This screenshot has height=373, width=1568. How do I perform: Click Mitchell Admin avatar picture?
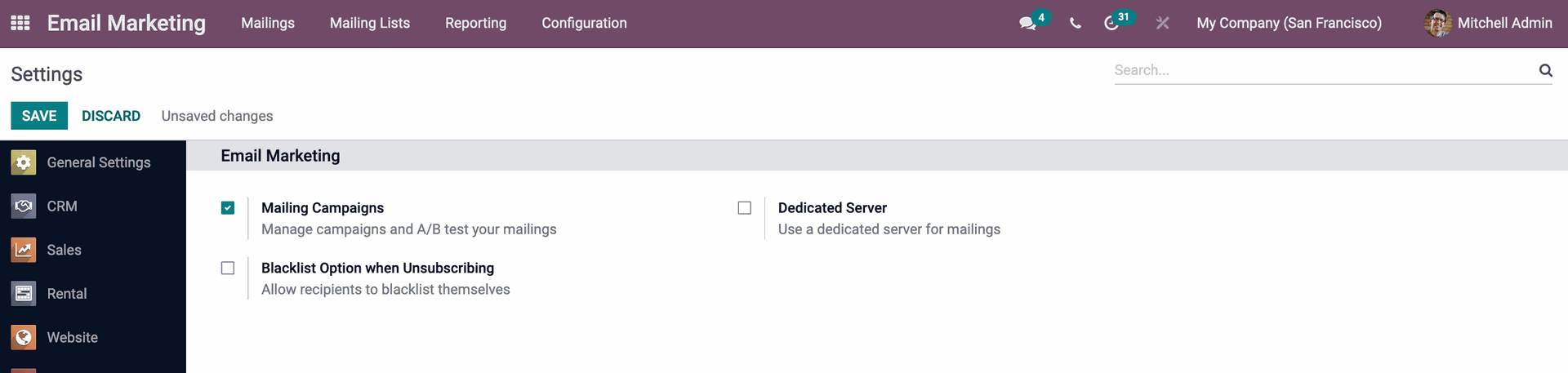click(x=1437, y=23)
